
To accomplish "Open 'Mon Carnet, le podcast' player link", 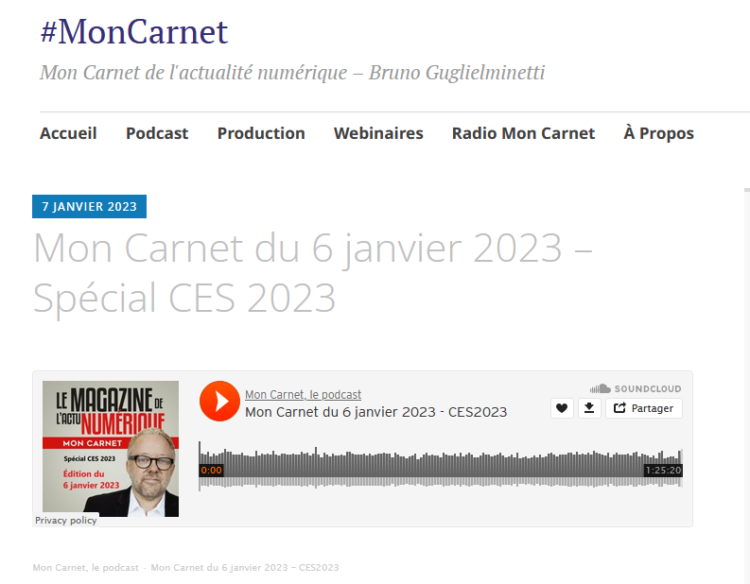I will [x=303, y=395].
